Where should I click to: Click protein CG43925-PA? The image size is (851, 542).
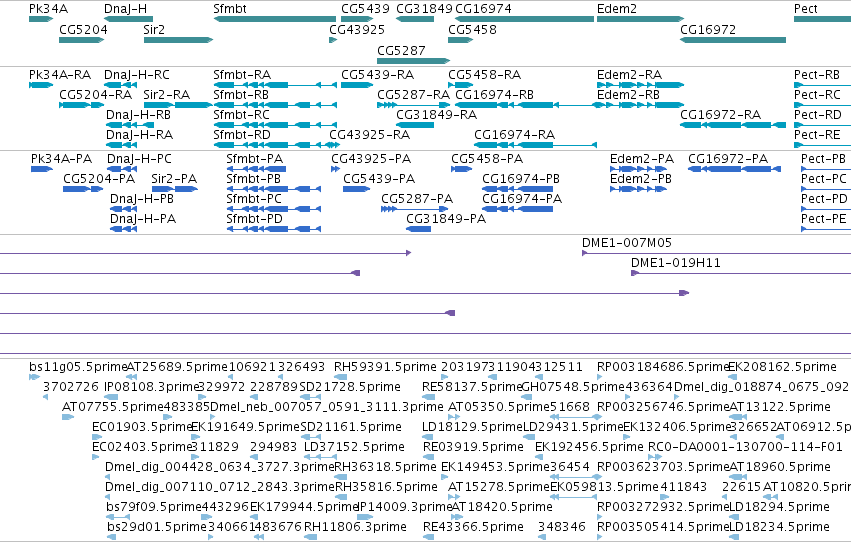click(335, 169)
